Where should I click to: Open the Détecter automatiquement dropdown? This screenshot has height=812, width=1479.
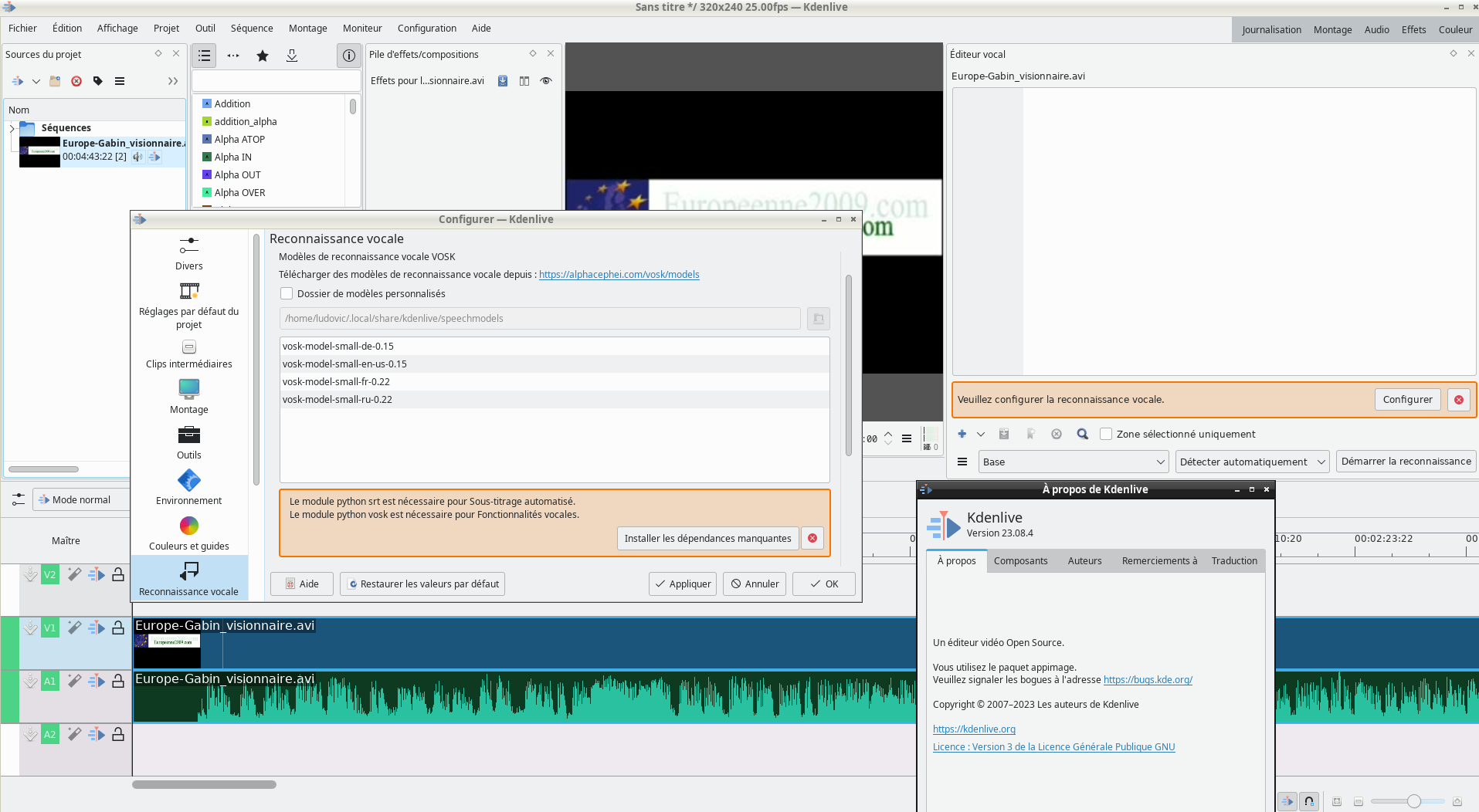[x=1252, y=462]
